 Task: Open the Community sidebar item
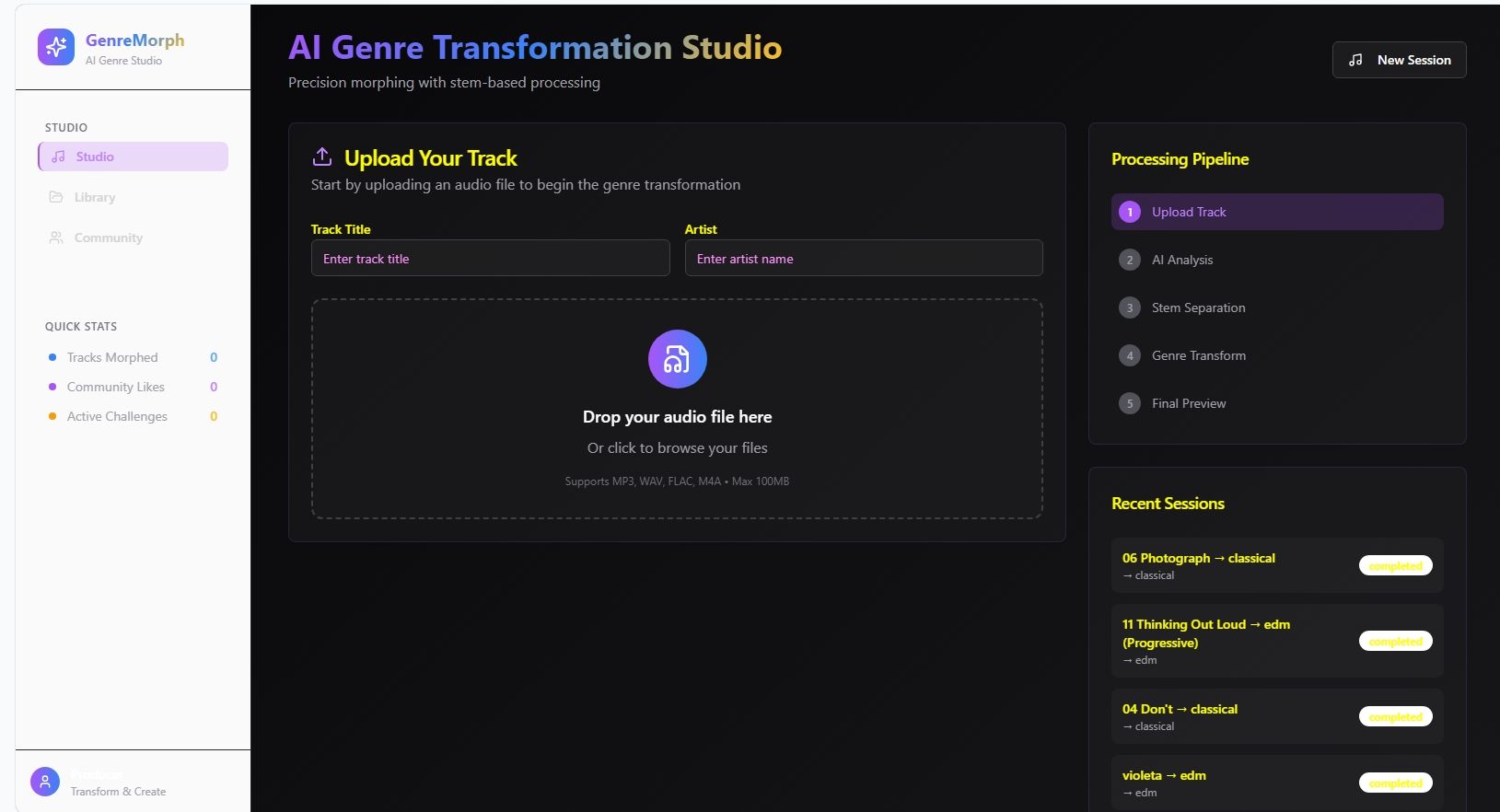pyautogui.click(x=134, y=238)
